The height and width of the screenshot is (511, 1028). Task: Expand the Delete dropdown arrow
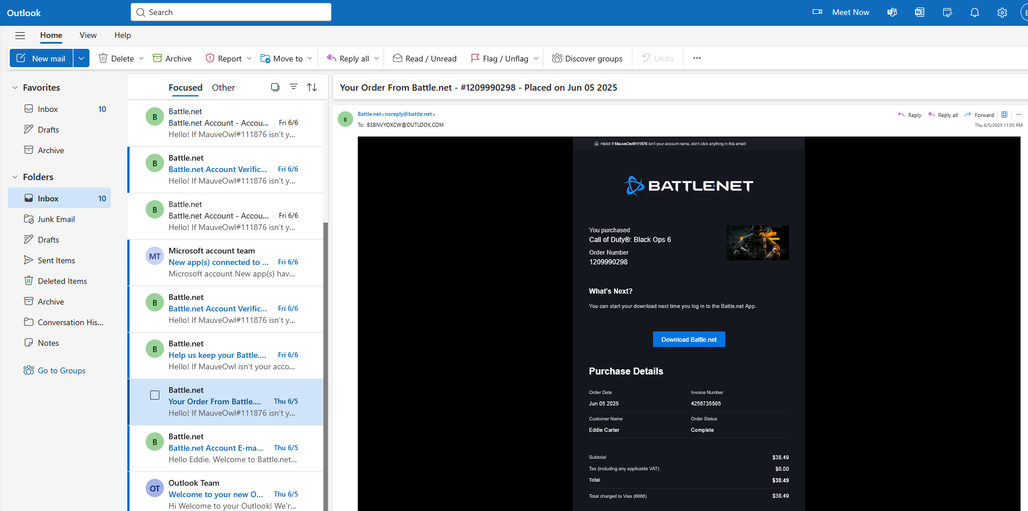click(x=141, y=58)
